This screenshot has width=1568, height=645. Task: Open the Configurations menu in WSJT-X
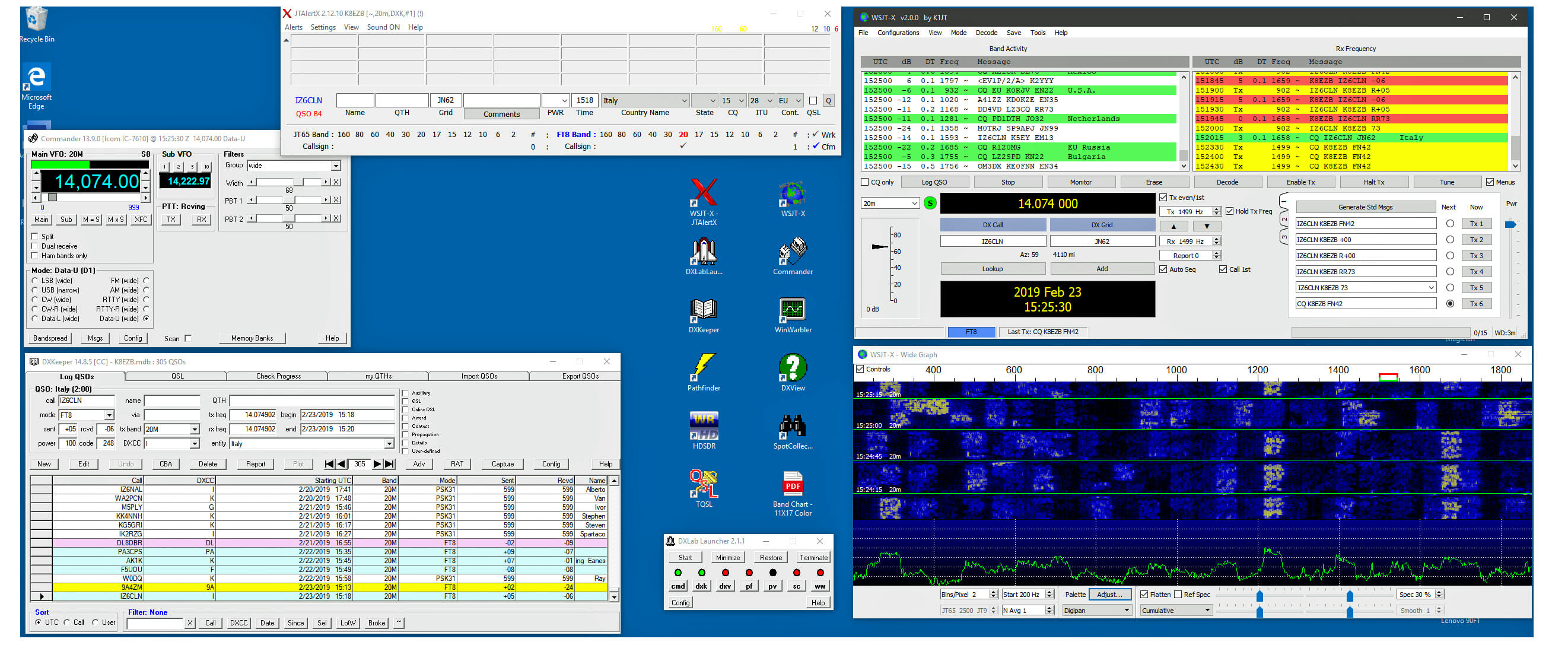tap(898, 33)
